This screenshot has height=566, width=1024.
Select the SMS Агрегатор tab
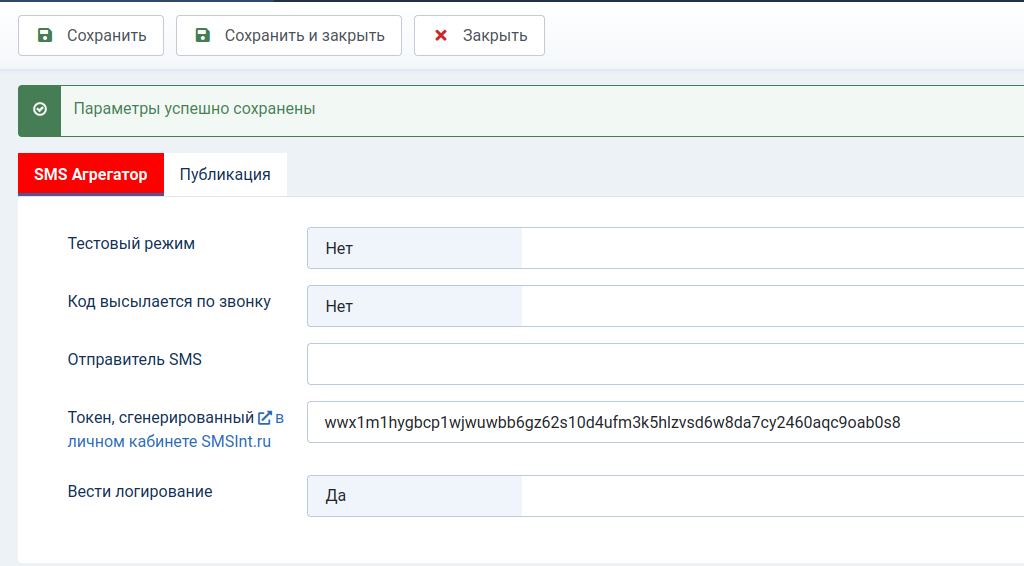click(91, 174)
